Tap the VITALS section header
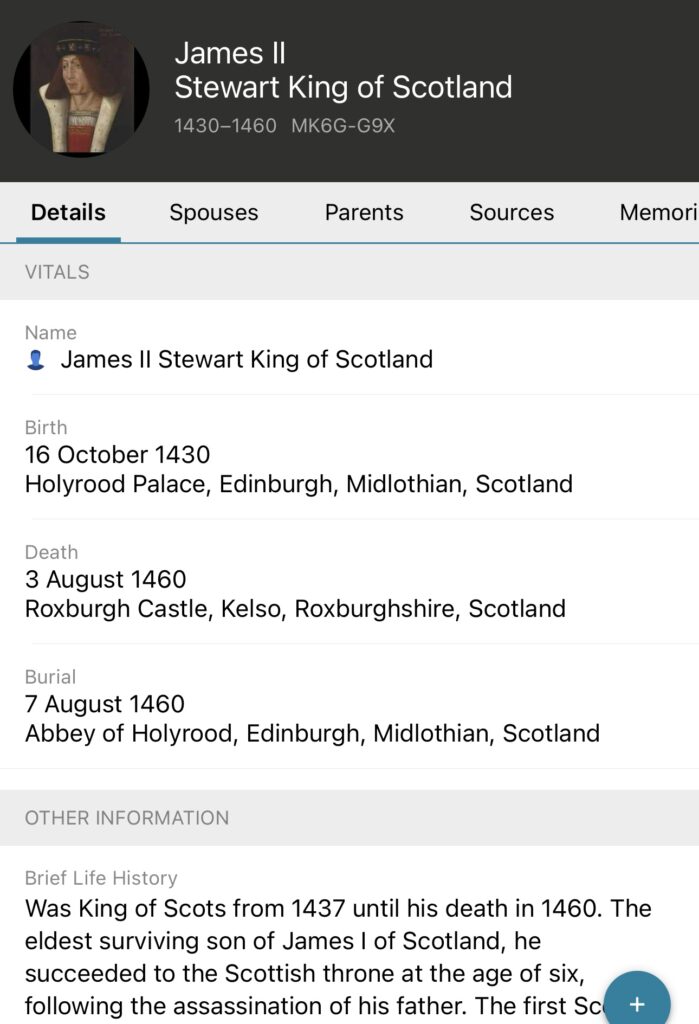 (57, 272)
